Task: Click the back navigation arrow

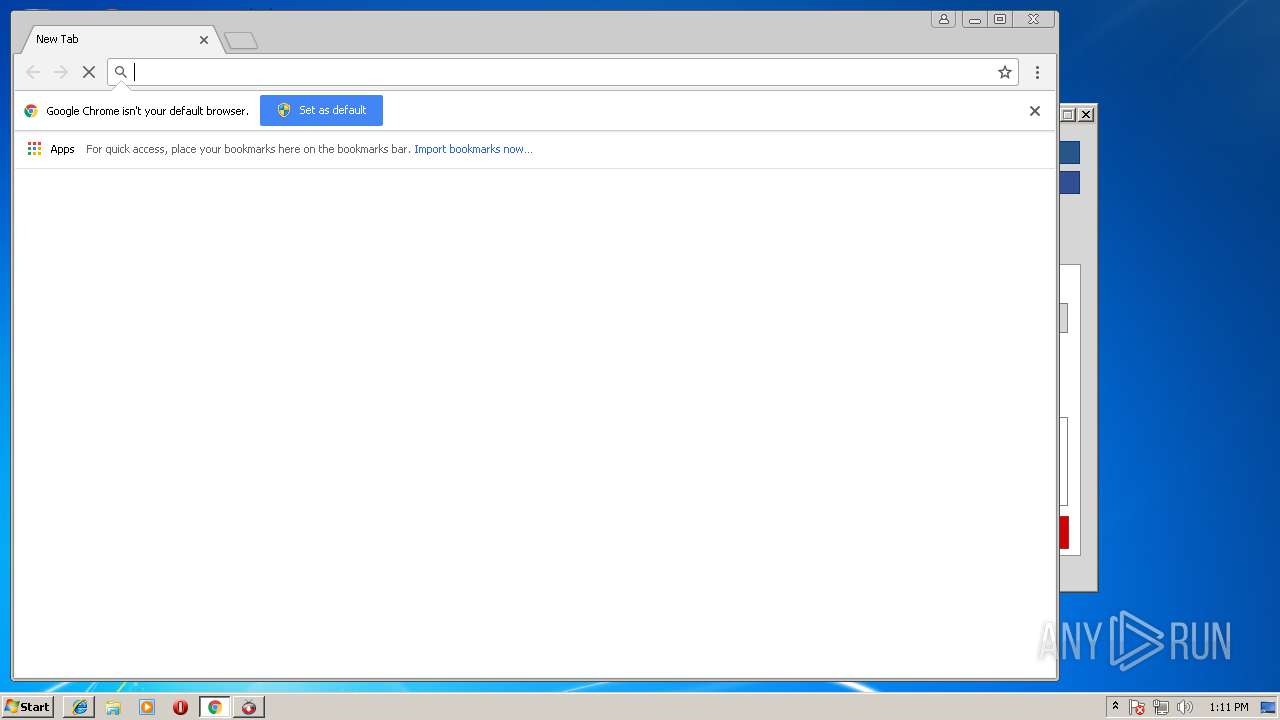Action: pyautogui.click(x=33, y=72)
